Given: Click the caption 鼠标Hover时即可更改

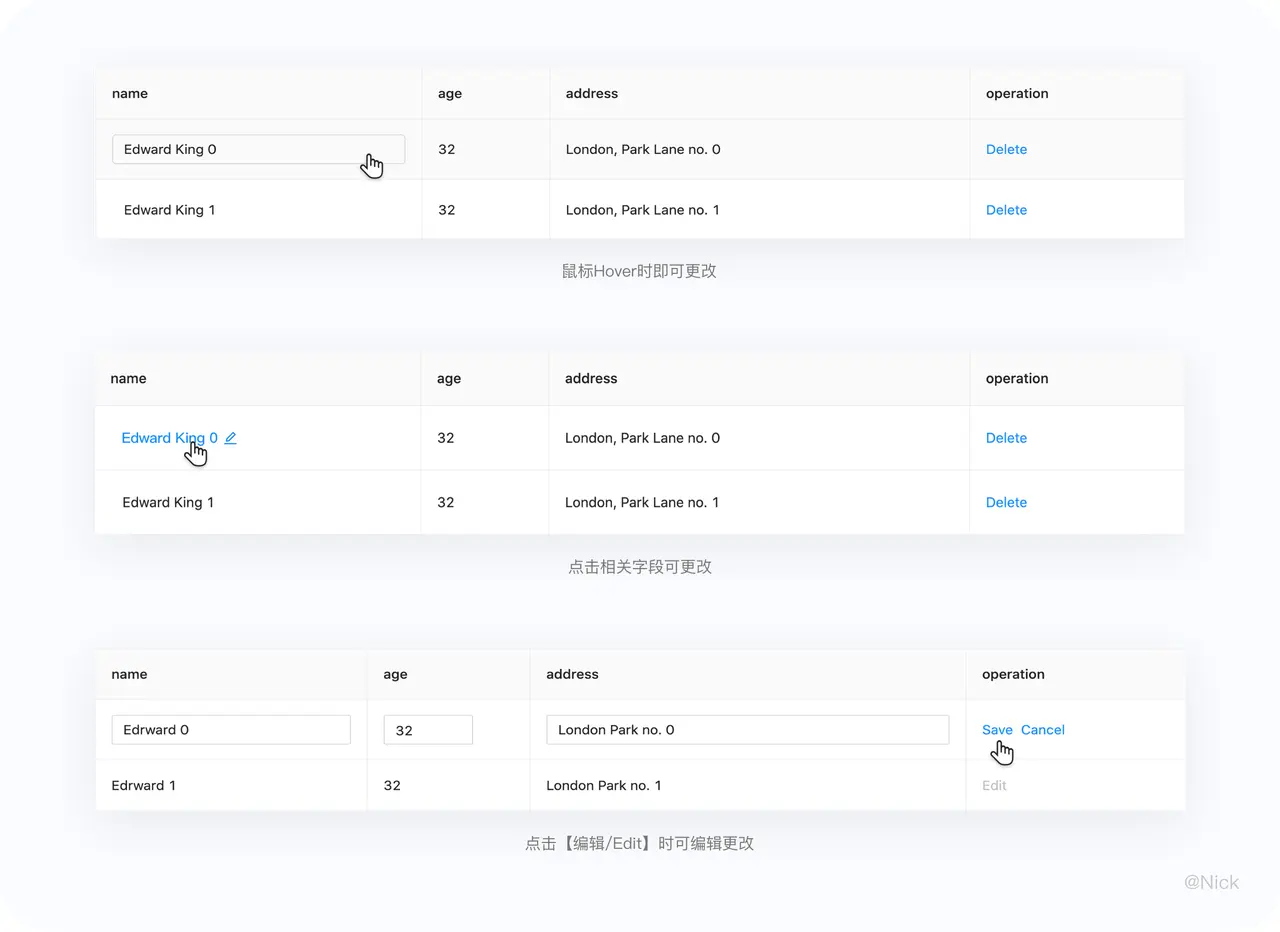Looking at the screenshot, I should point(639,271).
